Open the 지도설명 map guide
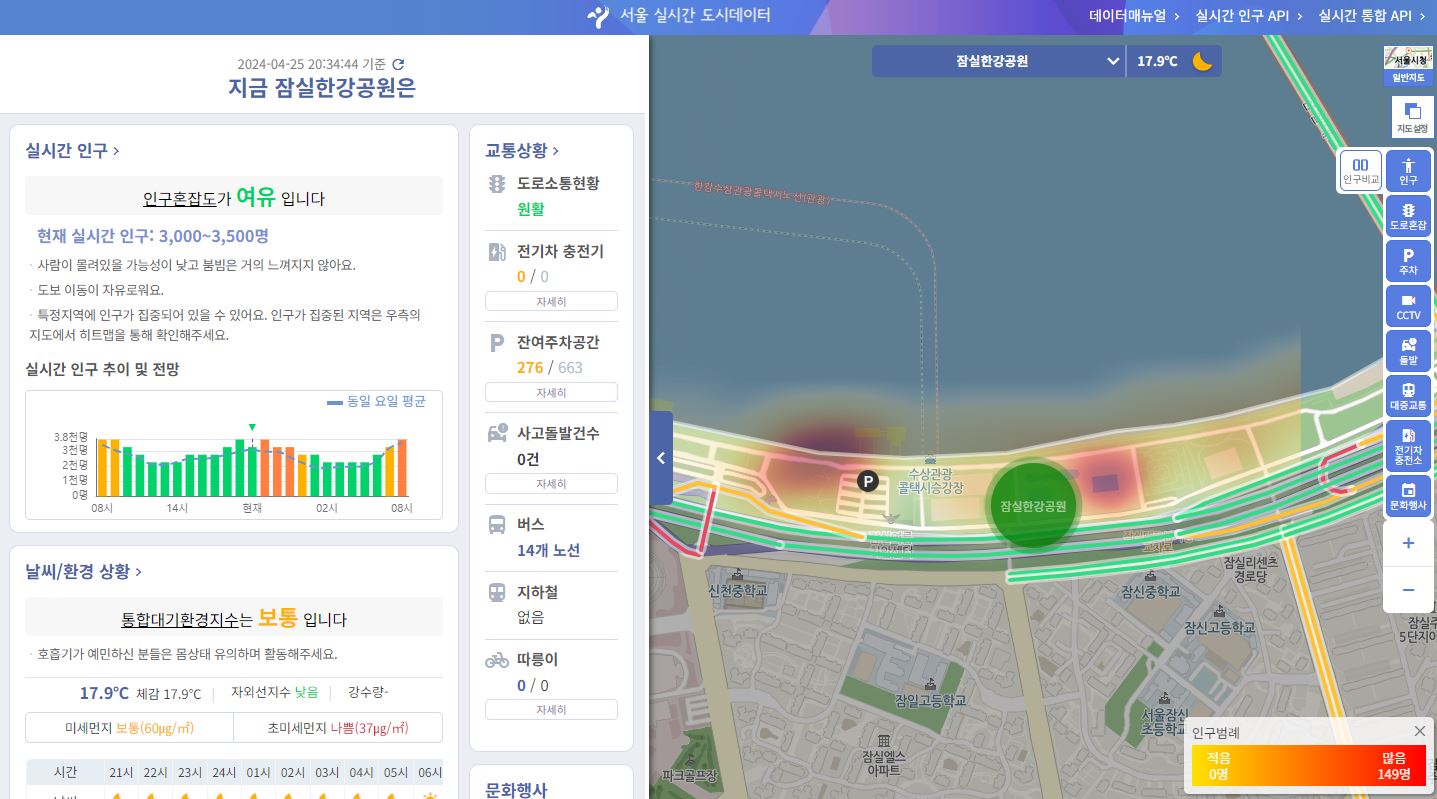 (x=1412, y=117)
